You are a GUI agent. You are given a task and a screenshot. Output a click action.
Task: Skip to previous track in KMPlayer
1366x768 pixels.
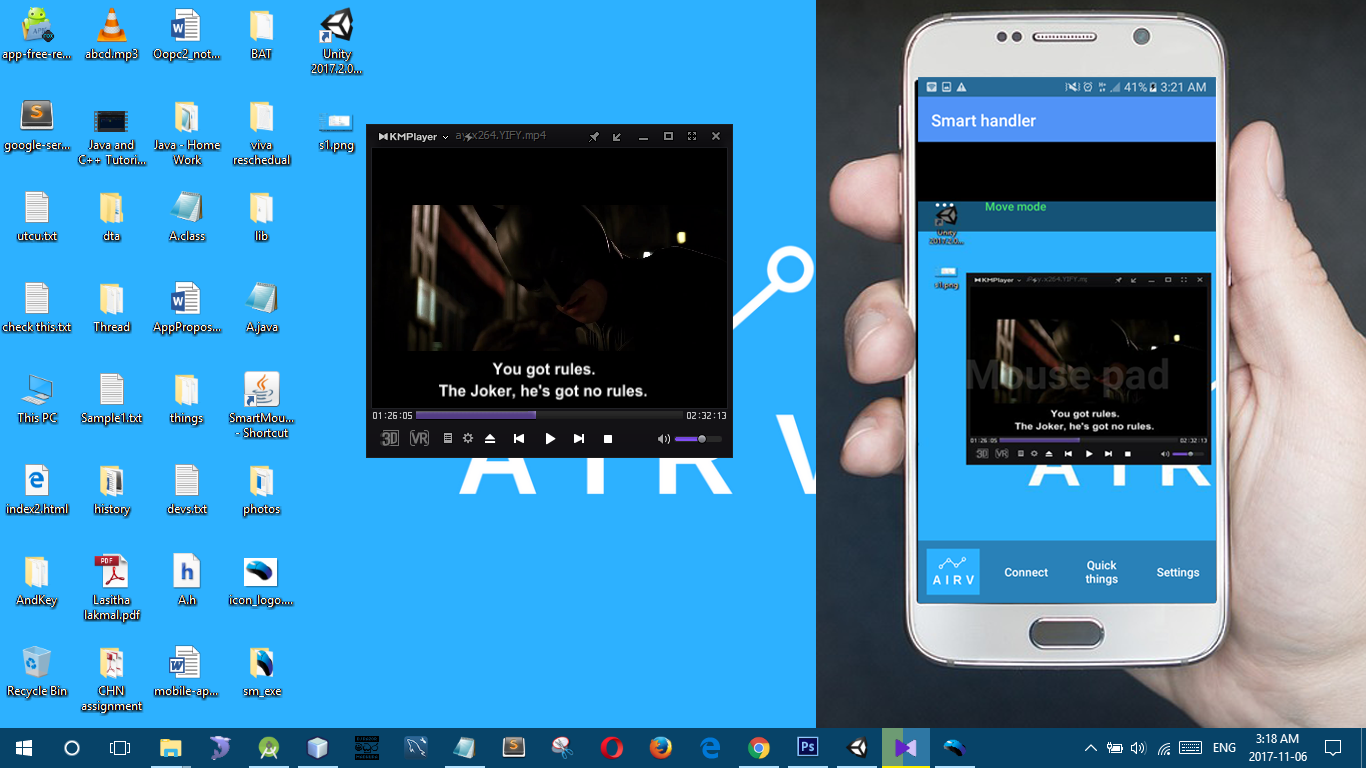coord(519,438)
